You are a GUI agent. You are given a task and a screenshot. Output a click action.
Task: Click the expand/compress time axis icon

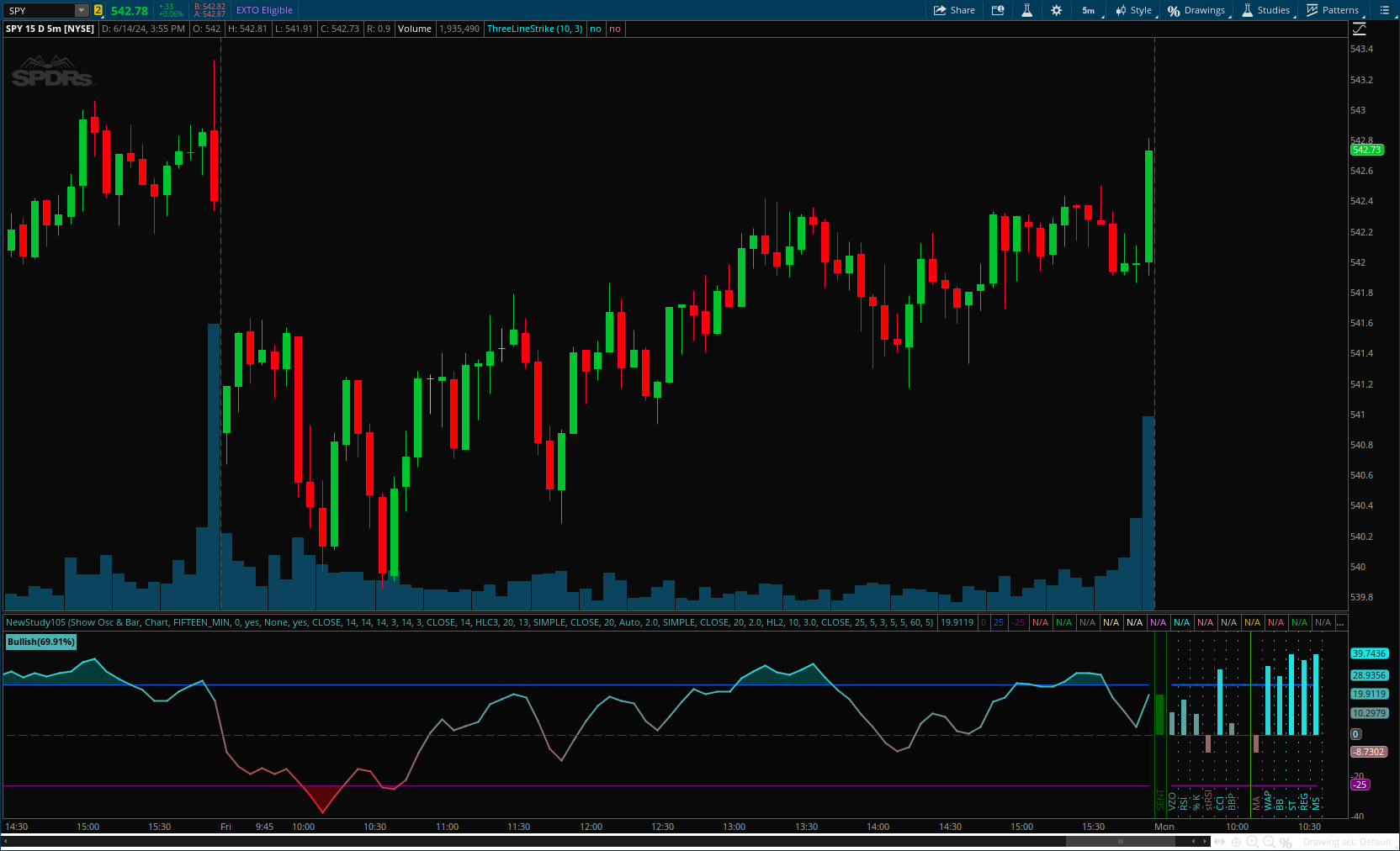coord(1219,842)
